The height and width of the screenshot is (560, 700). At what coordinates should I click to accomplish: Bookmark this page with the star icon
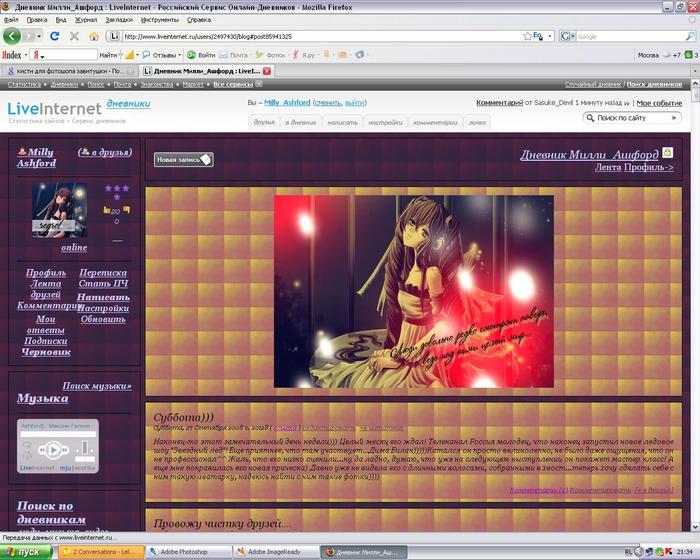[527, 36]
